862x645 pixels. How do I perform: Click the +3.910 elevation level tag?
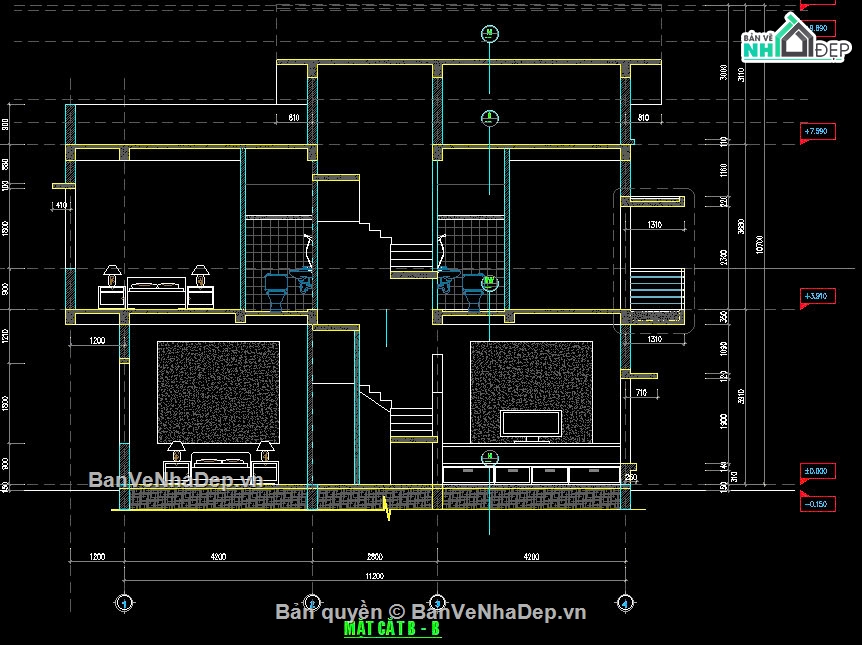click(x=820, y=297)
